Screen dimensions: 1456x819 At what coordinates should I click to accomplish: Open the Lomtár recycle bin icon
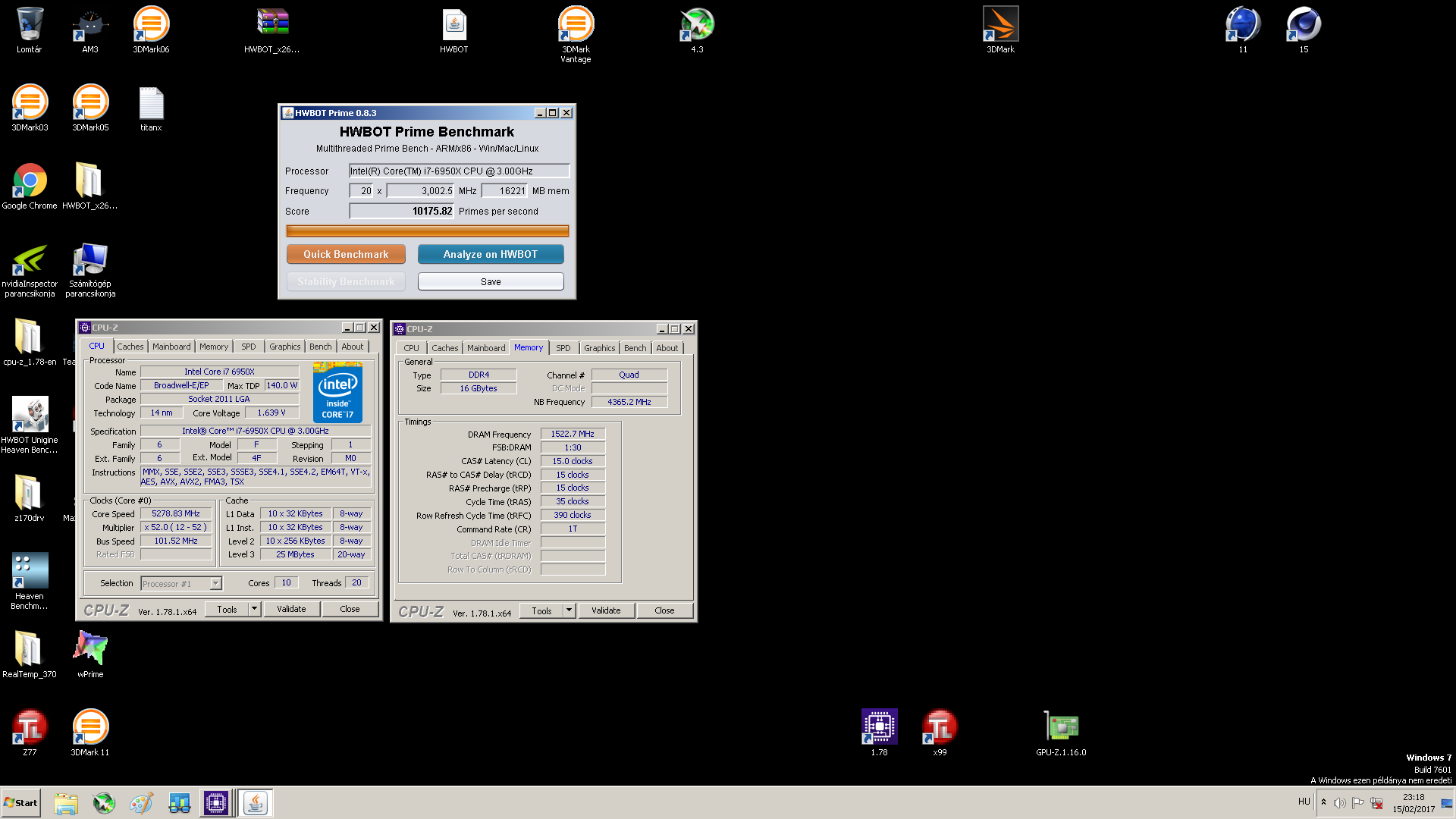(x=30, y=30)
